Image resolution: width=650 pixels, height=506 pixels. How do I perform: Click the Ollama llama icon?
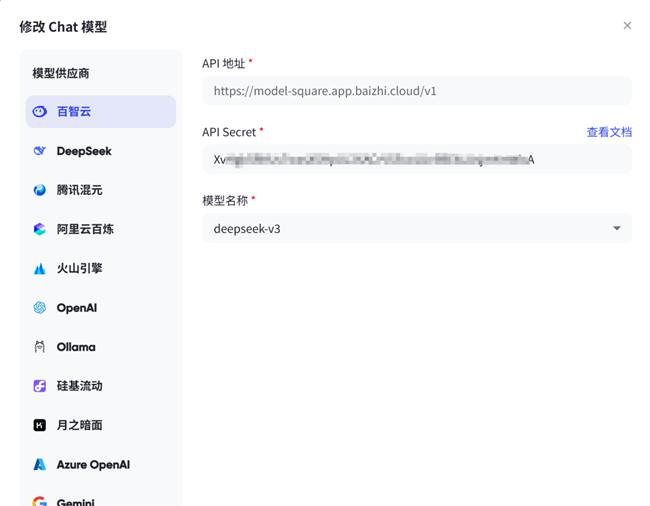(x=39, y=346)
